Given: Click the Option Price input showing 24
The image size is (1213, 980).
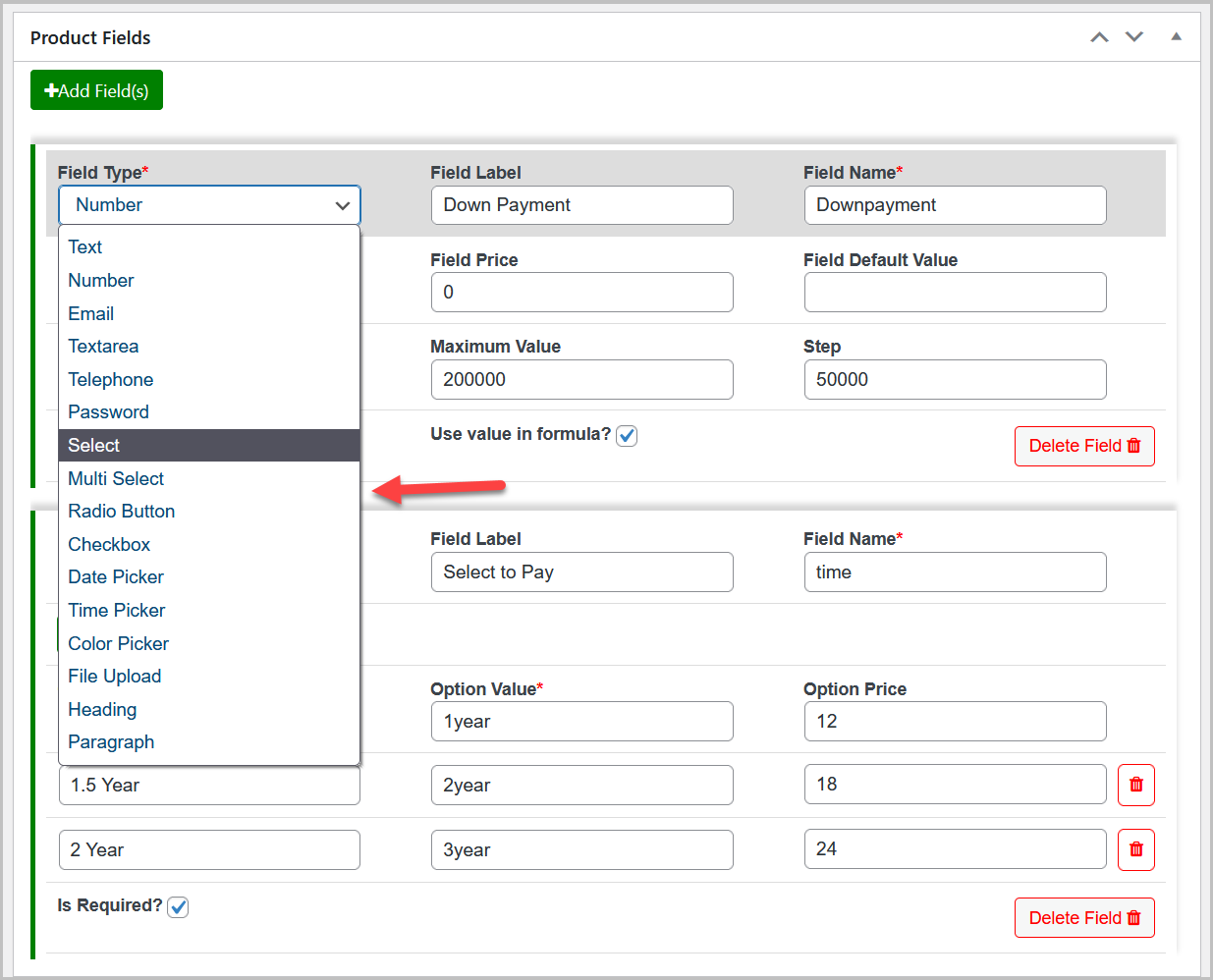Looking at the screenshot, I should pyautogui.click(x=955, y=849).
